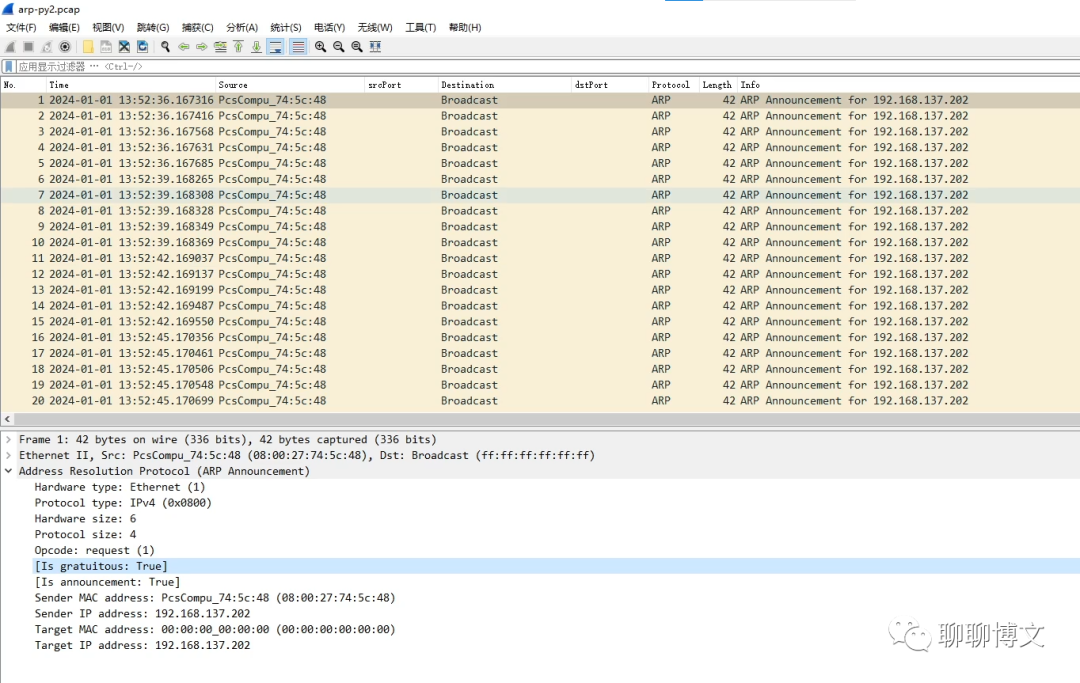Screen dimensions: 1080x683
Task: Open a capture file
Action: [x=88, y=47]
